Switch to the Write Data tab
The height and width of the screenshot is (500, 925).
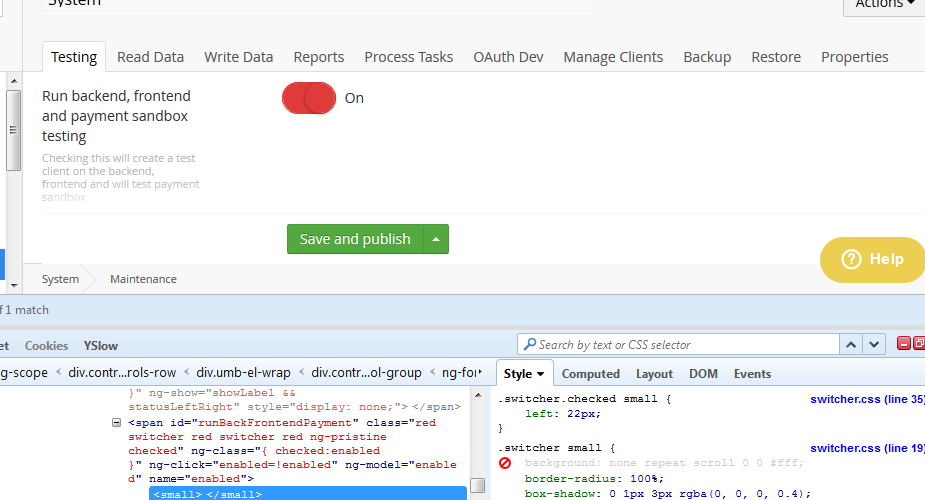point(238,57)
